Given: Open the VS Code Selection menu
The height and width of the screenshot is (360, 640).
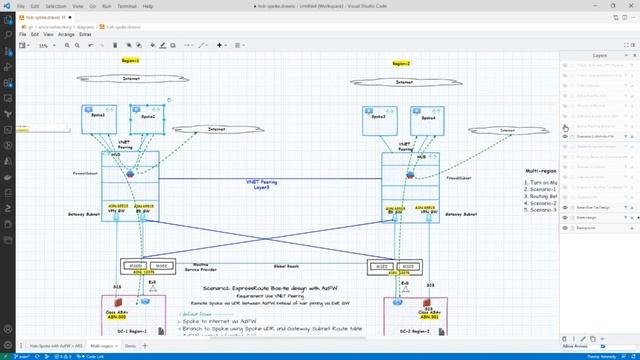Looking at the screenshot, I should [56, 6].
